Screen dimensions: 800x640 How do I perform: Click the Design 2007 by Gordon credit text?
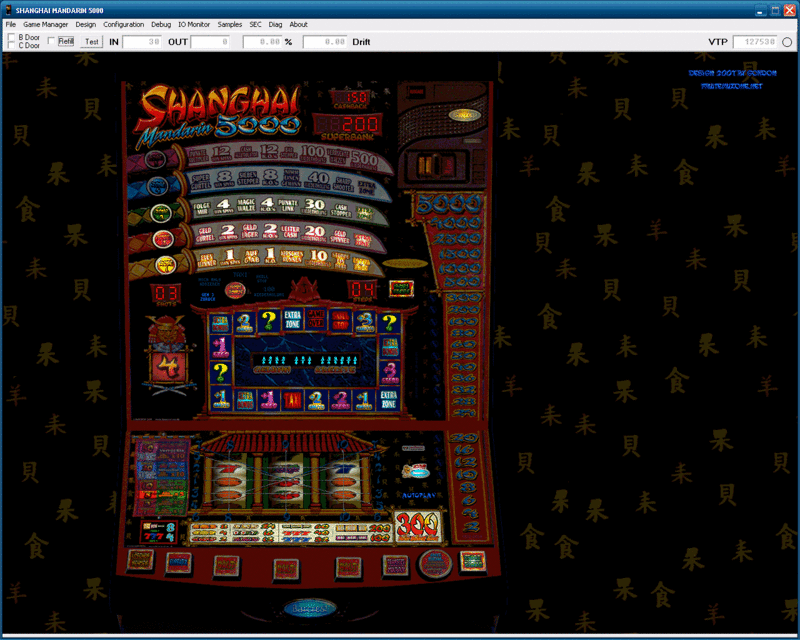(733, 73)
